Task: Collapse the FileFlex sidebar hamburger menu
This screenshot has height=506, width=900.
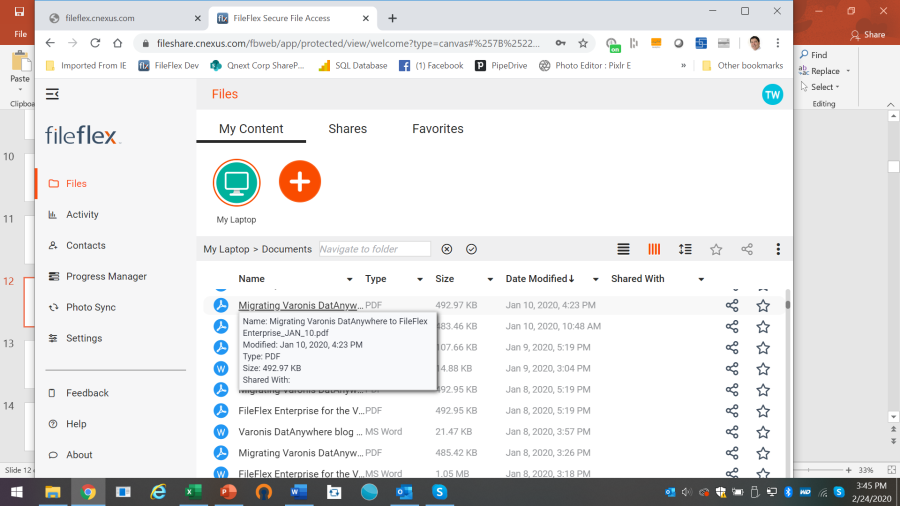Action: [52, 94]
